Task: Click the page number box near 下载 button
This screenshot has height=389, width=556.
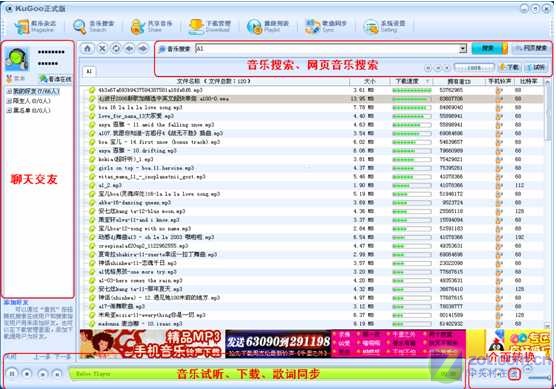Action: tap(474, 67)
